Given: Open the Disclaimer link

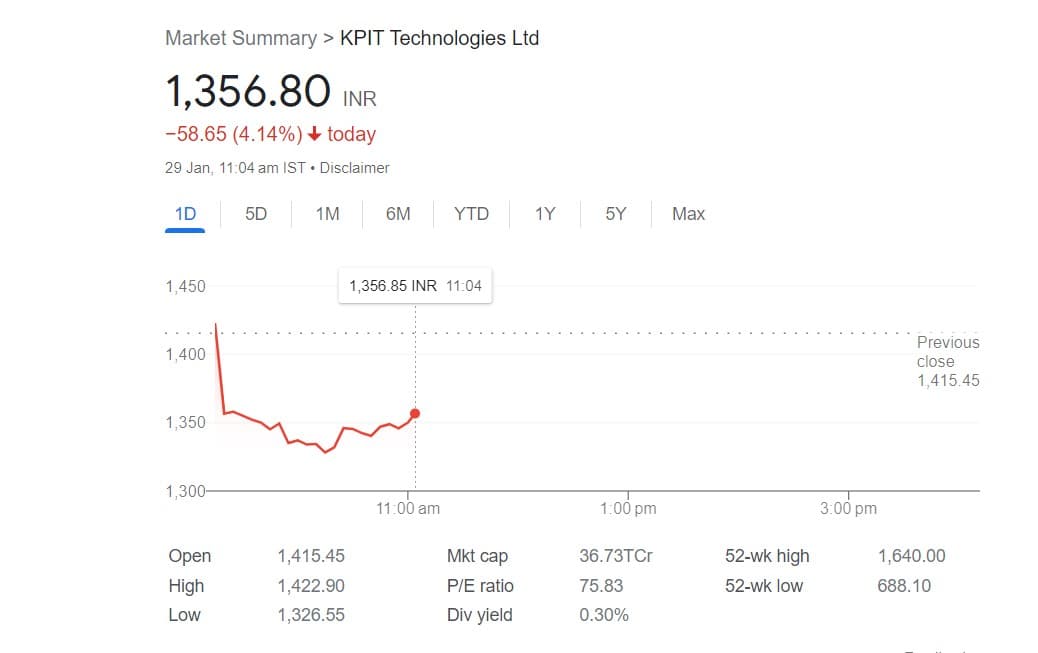Looking at the screenshot, I should coord(354,168).
